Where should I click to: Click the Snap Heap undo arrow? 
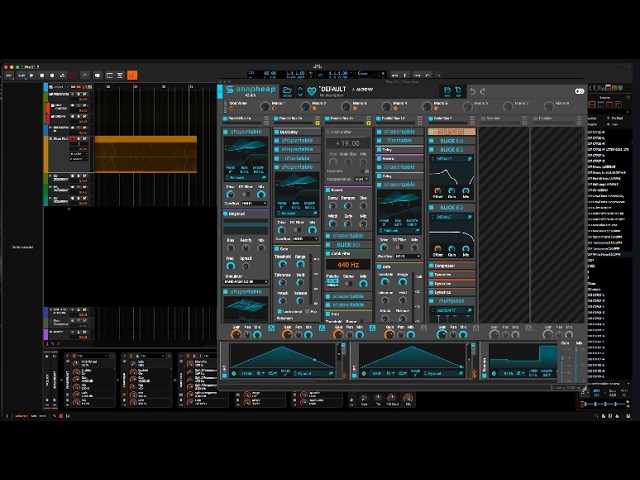click(473, 91)
